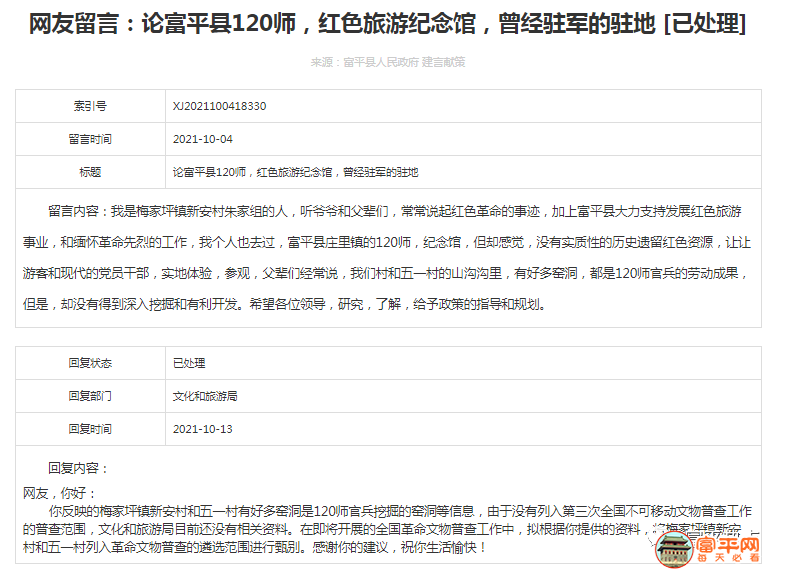The image size is (786, 574).
Task: Select the reply status value 已处理
Action: click(x=189, y=363)
